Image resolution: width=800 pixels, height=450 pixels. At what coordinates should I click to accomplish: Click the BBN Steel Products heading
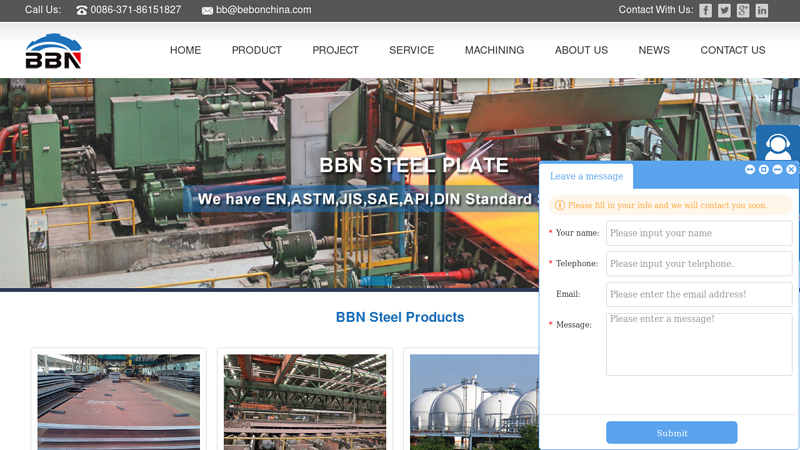(400, 317)
